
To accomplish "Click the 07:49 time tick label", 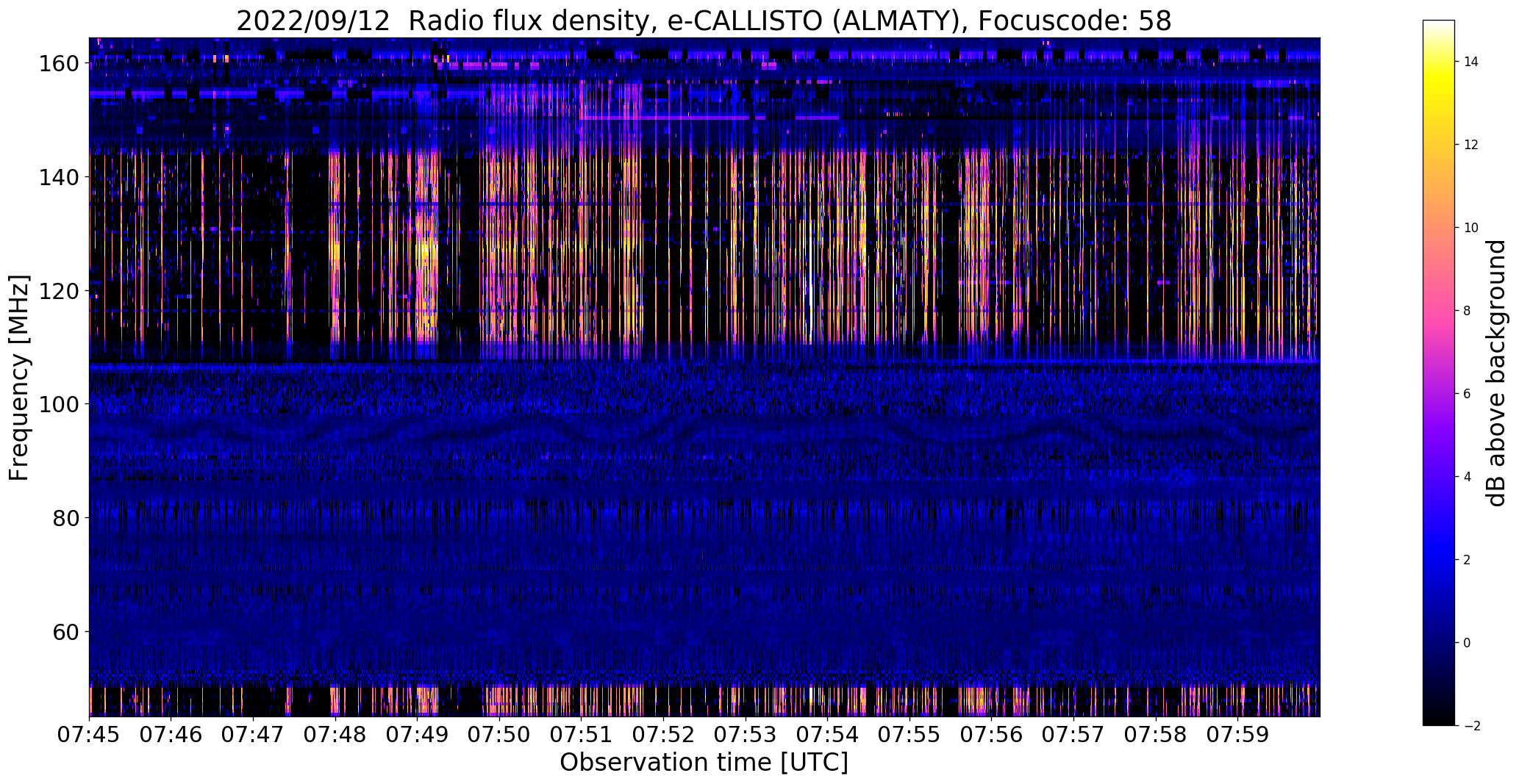I will pyautogui.click(x=417, y=735).
